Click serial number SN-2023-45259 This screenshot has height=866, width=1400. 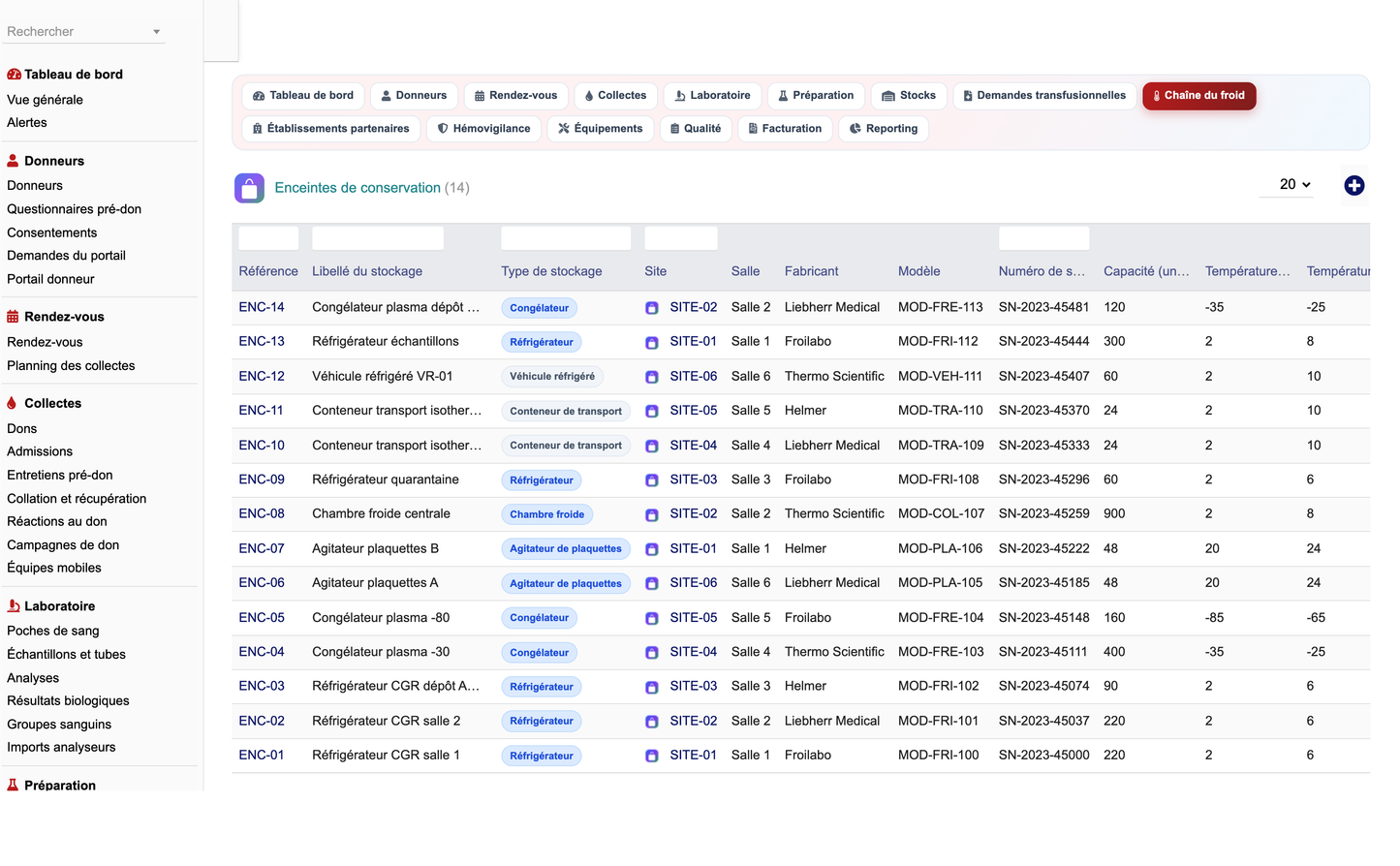(1044, 513)
